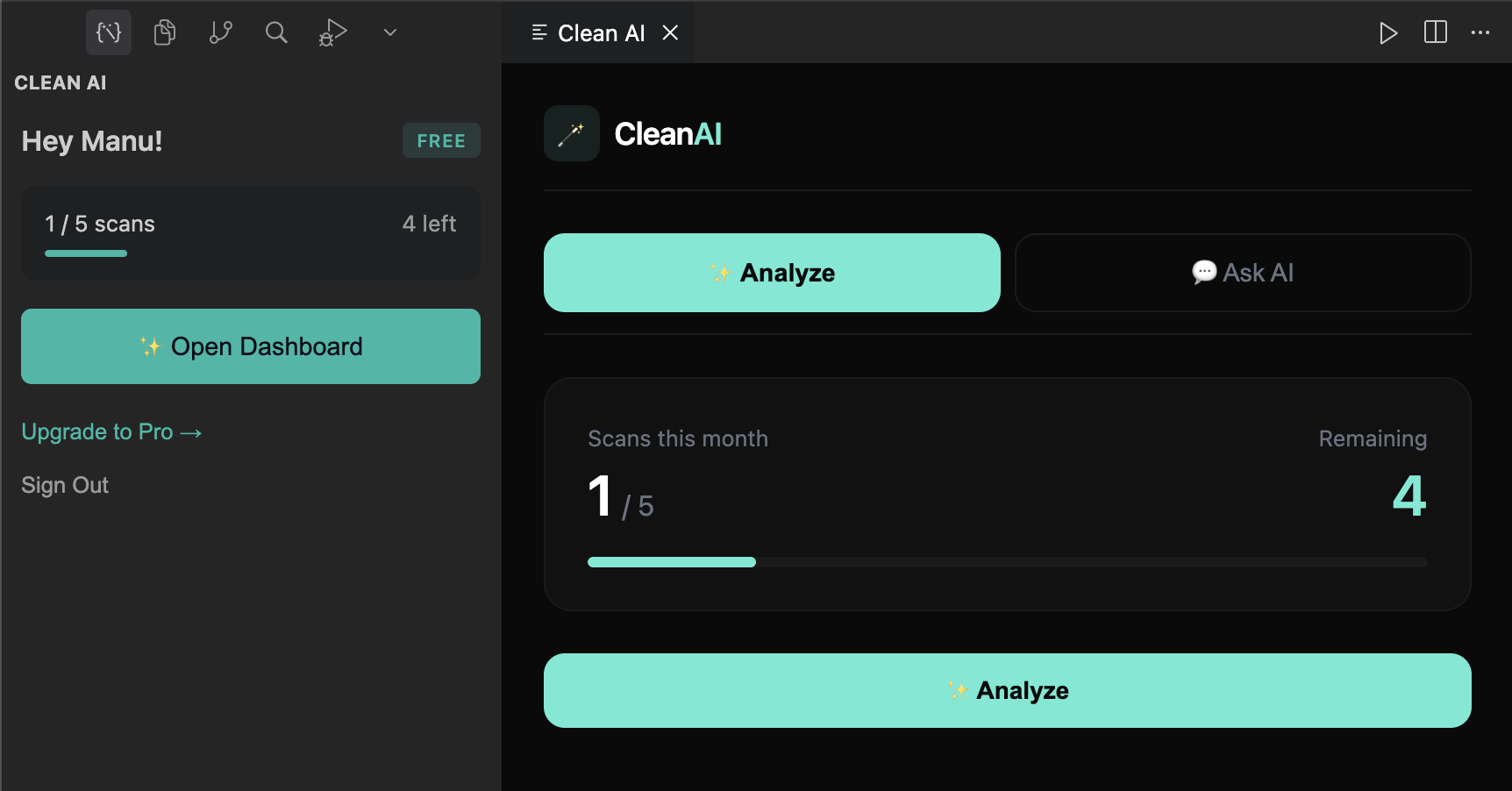Select the Source Control branch icon
Viewport: 1512px width, 791px height.
(x=220, y=32)
